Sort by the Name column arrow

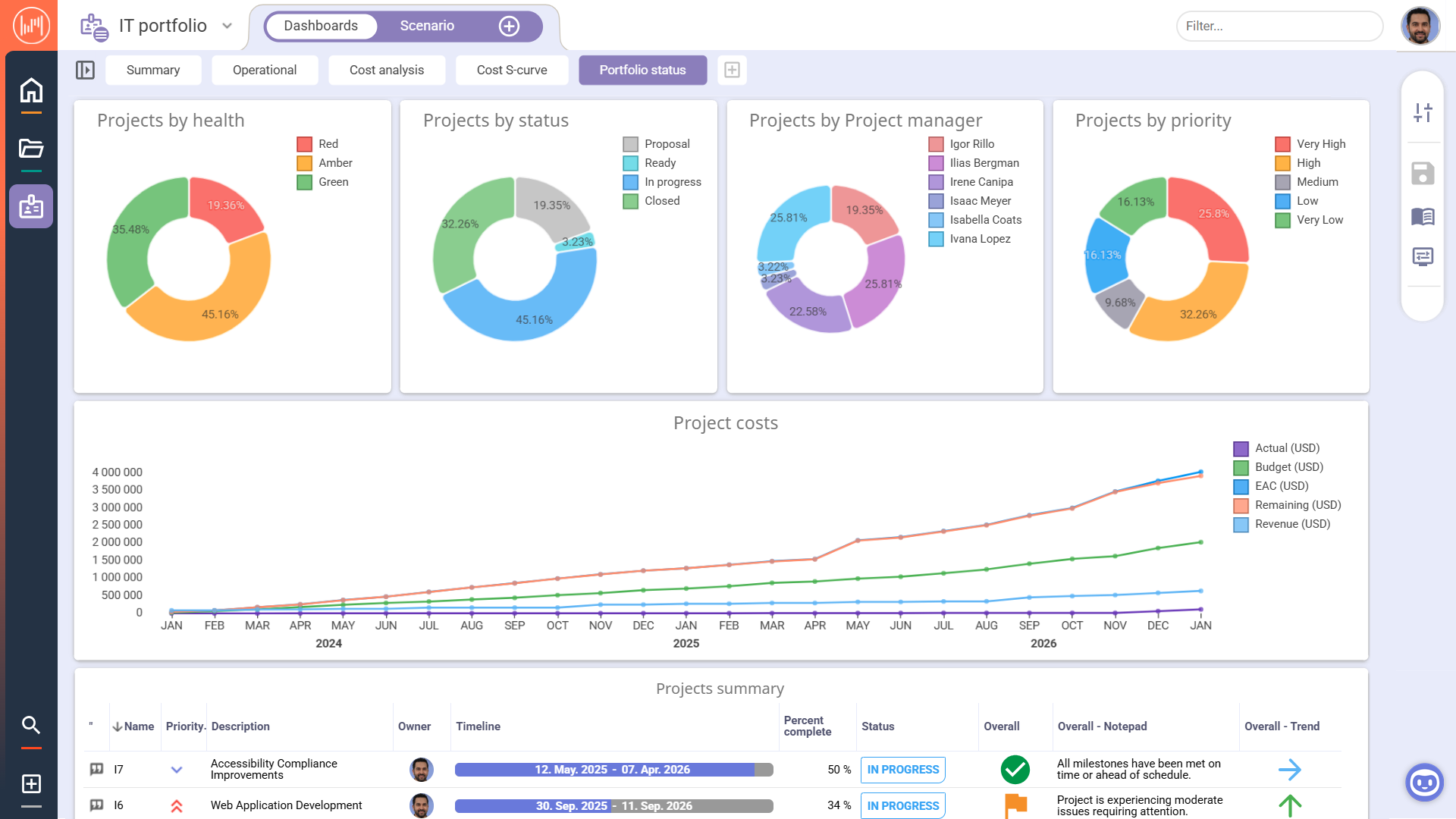tap(118, 726)
